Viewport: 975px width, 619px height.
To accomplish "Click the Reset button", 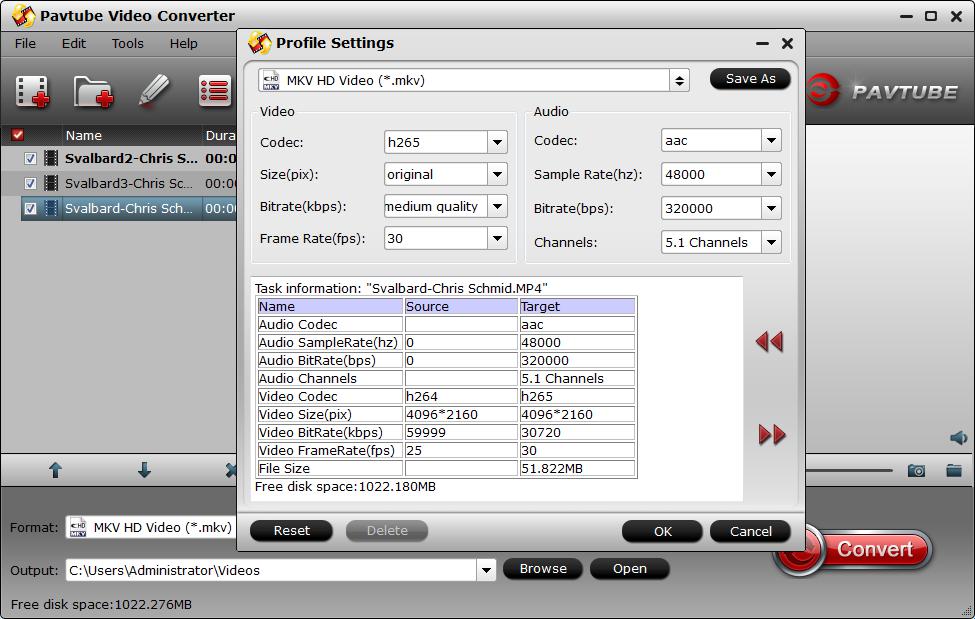I will (291, 531).
